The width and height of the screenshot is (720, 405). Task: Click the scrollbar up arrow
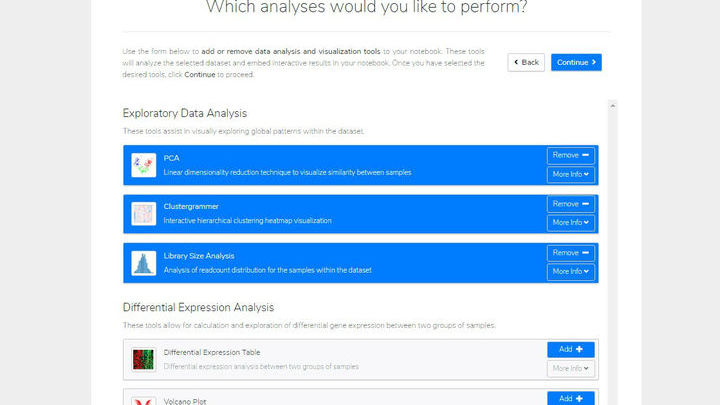pyautogui.click(x=613, y=106)
